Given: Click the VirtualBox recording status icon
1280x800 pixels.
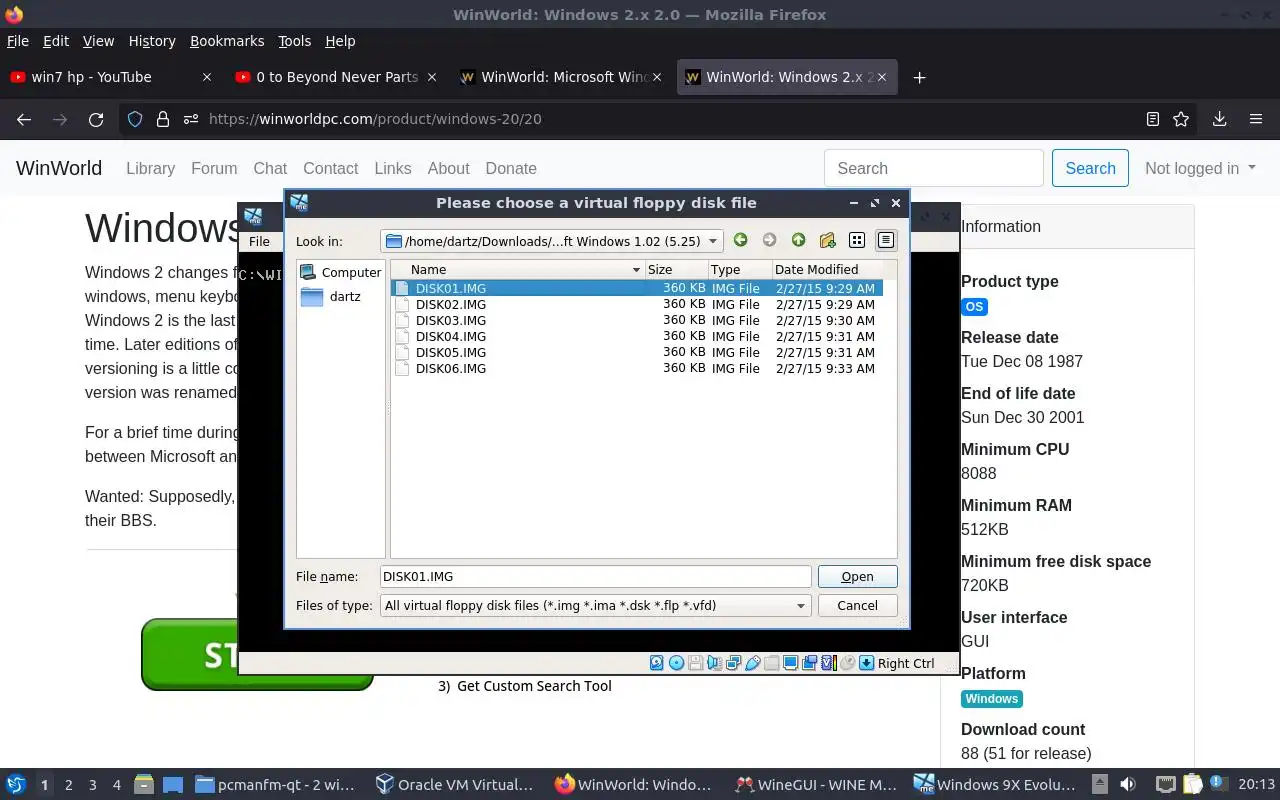Looking at the screenshot, I should [x=809, y=663].
